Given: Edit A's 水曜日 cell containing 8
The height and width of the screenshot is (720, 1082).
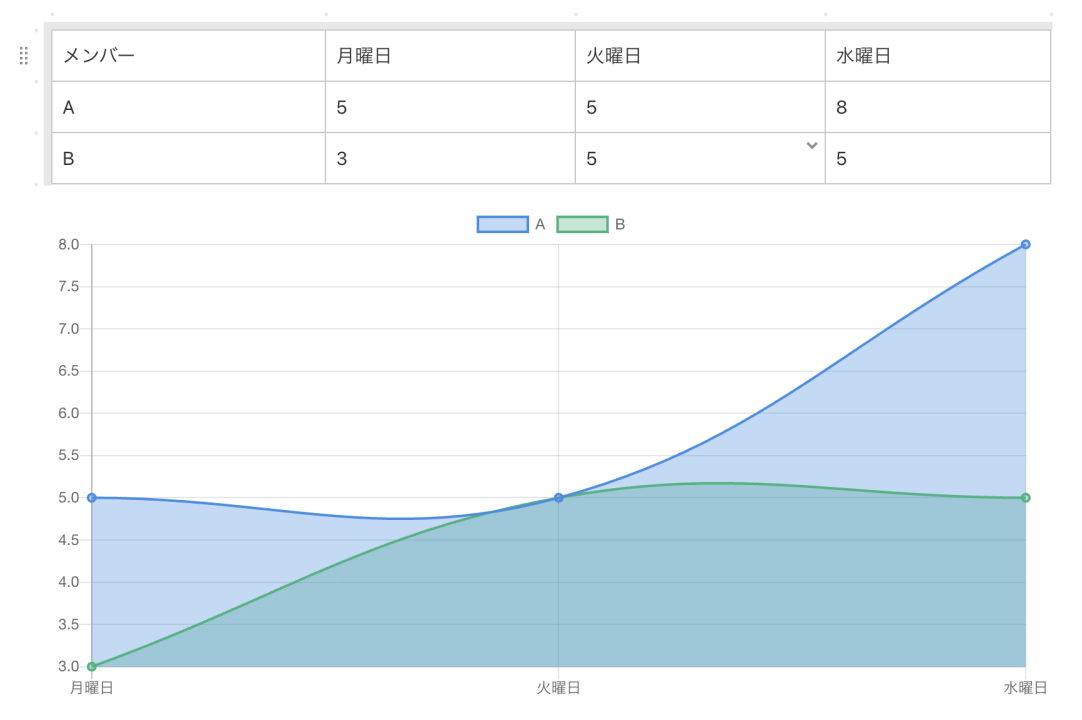Looking at the screenshot, I should coord(937,107).
